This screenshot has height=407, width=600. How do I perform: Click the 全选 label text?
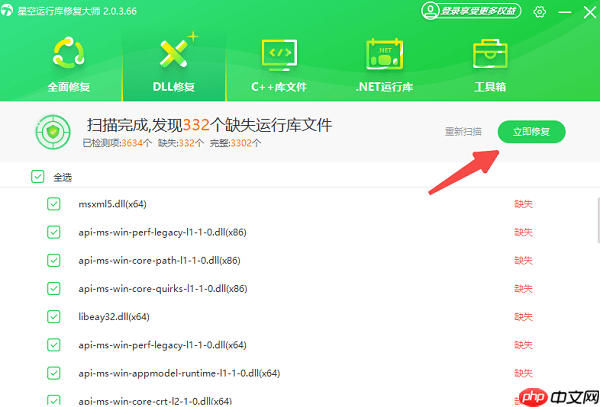(62, 177)
